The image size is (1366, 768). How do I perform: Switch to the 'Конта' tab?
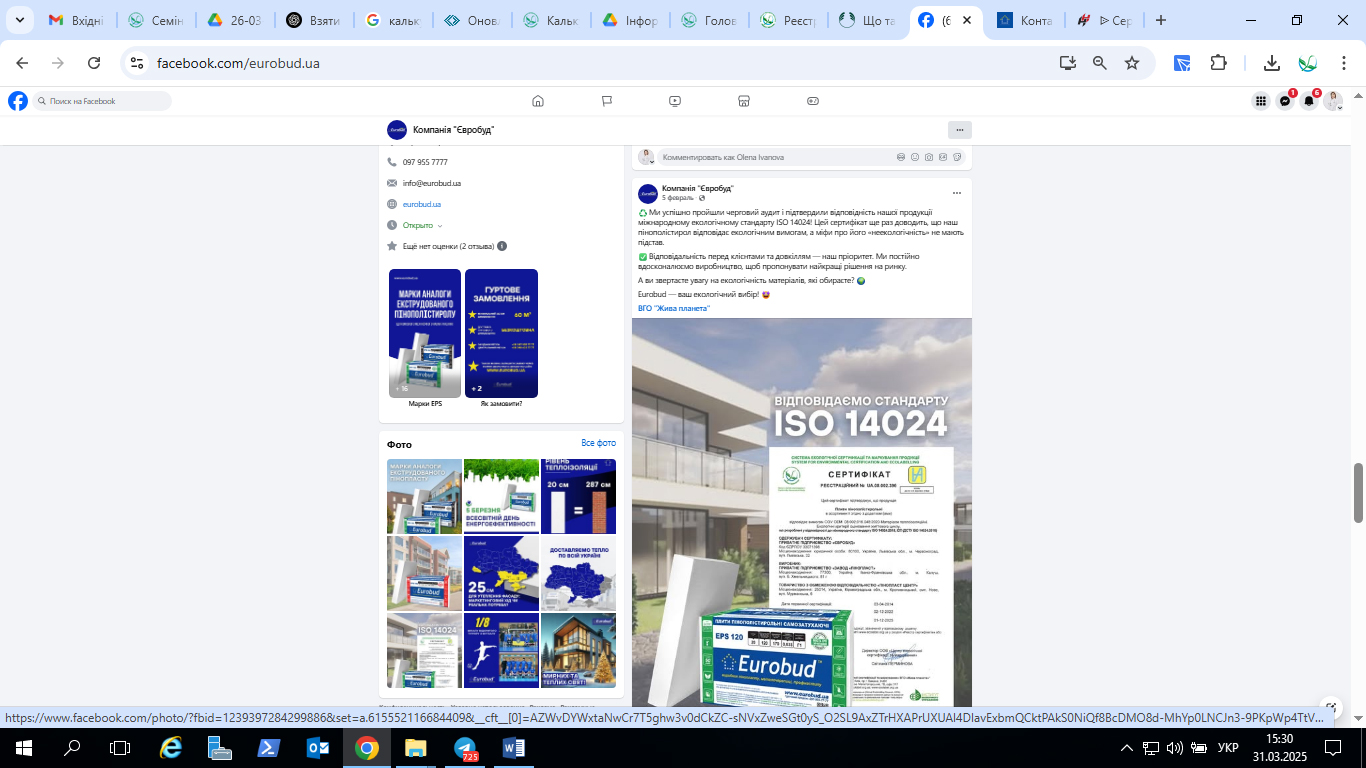(x=1026, y=20)
